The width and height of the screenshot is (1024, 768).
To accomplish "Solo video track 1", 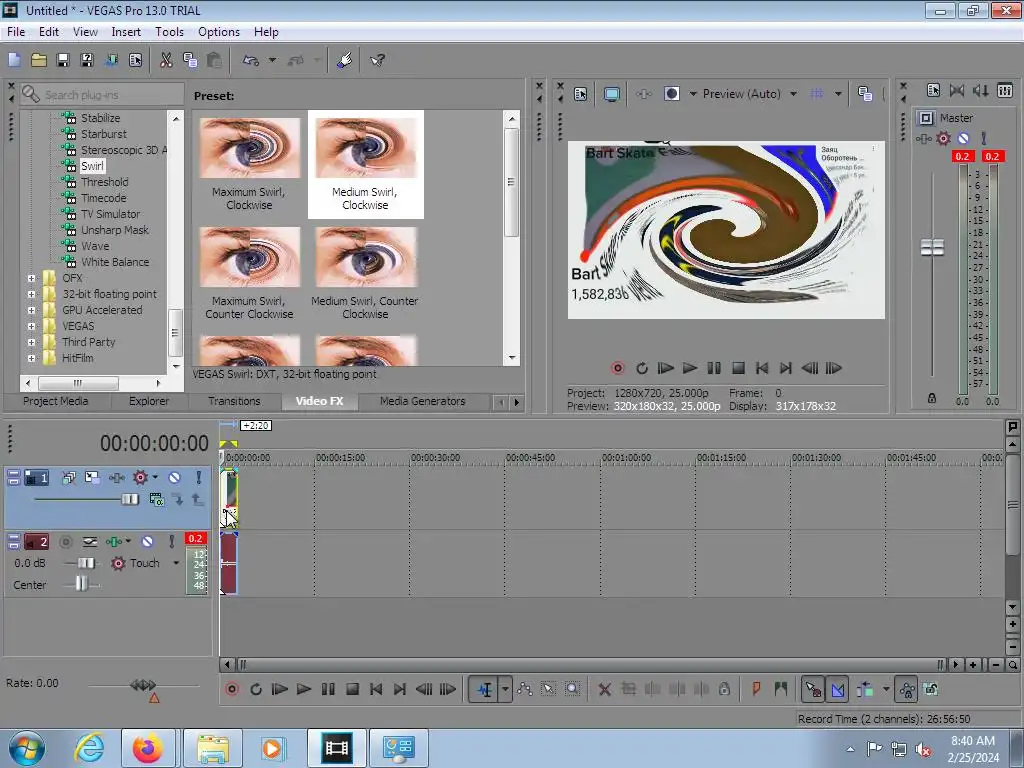I will pos(199,477).
